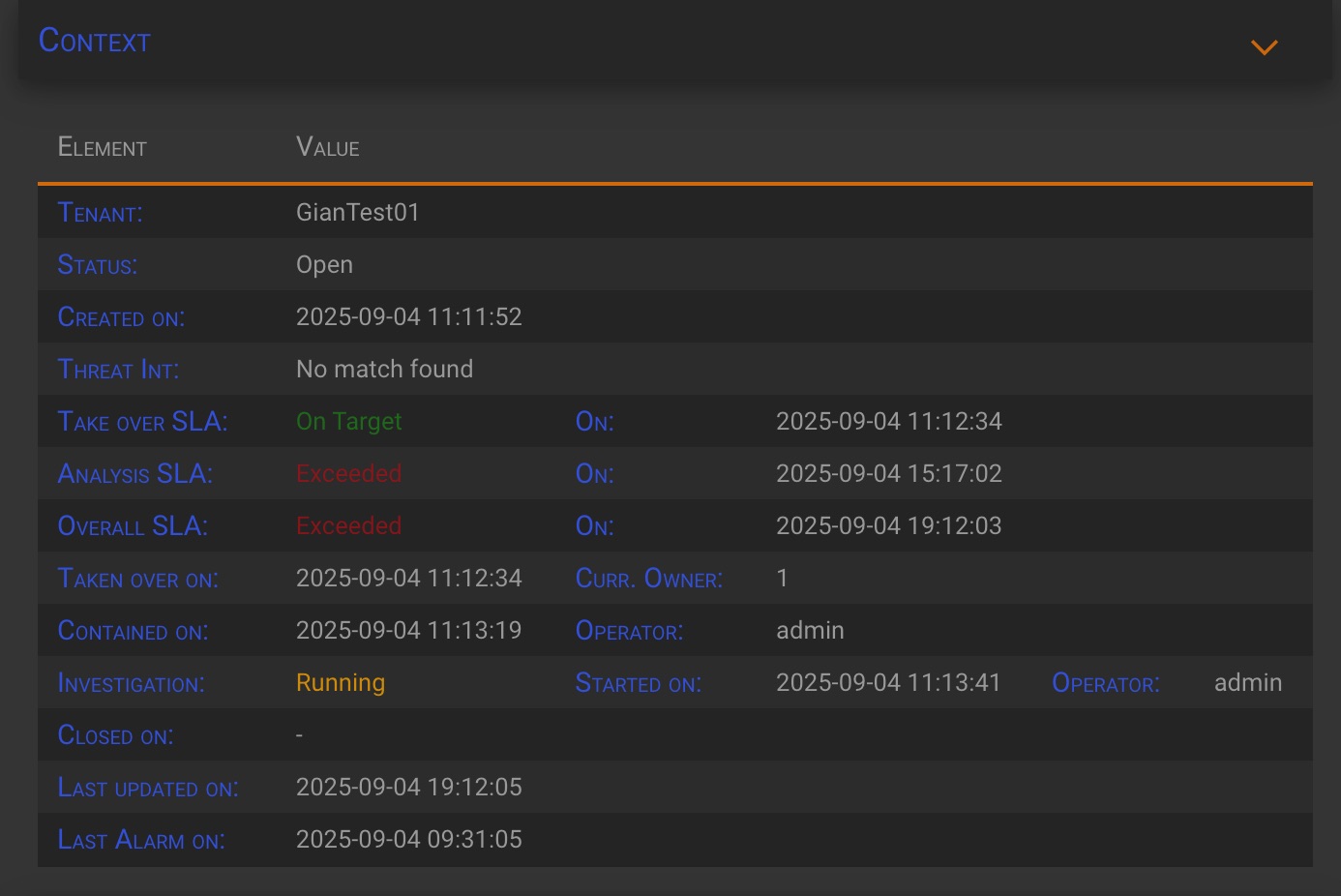The image size is (1341, 896).
Task: Collapse the Context panel chevron
Action: [x=1264, y=46]
